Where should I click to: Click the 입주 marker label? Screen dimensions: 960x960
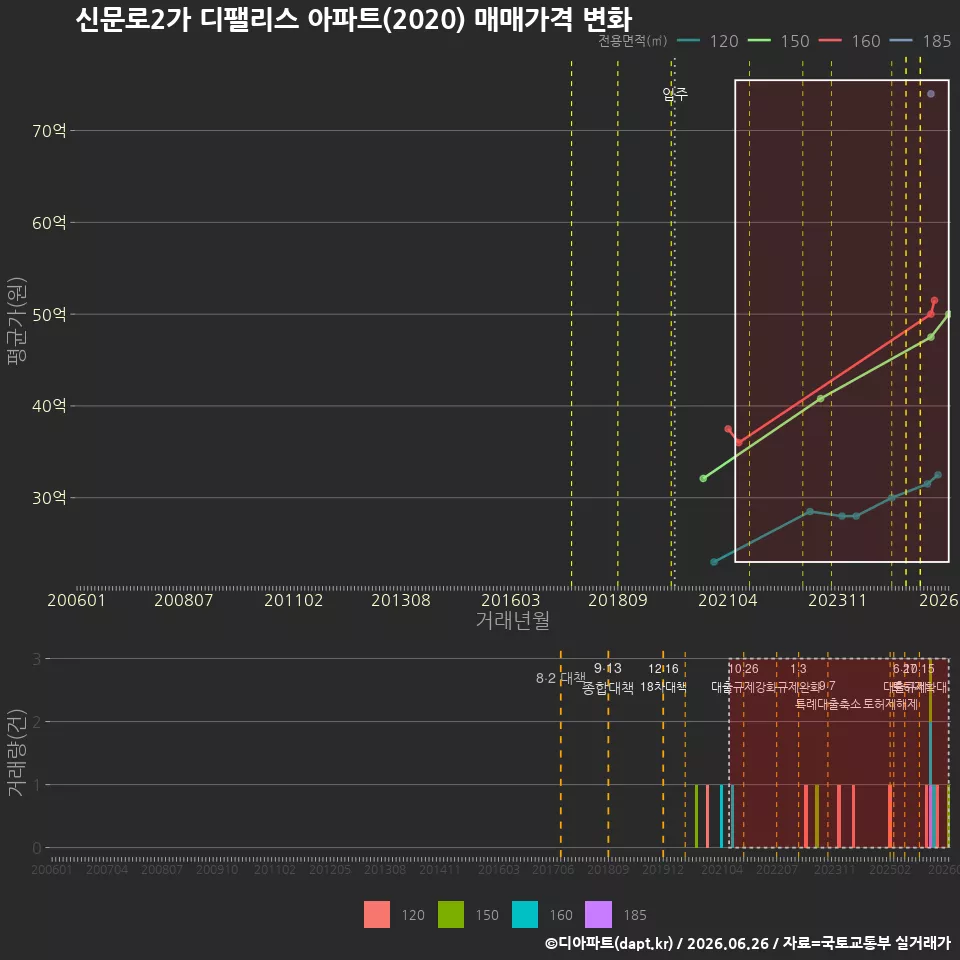coord(675,94)
